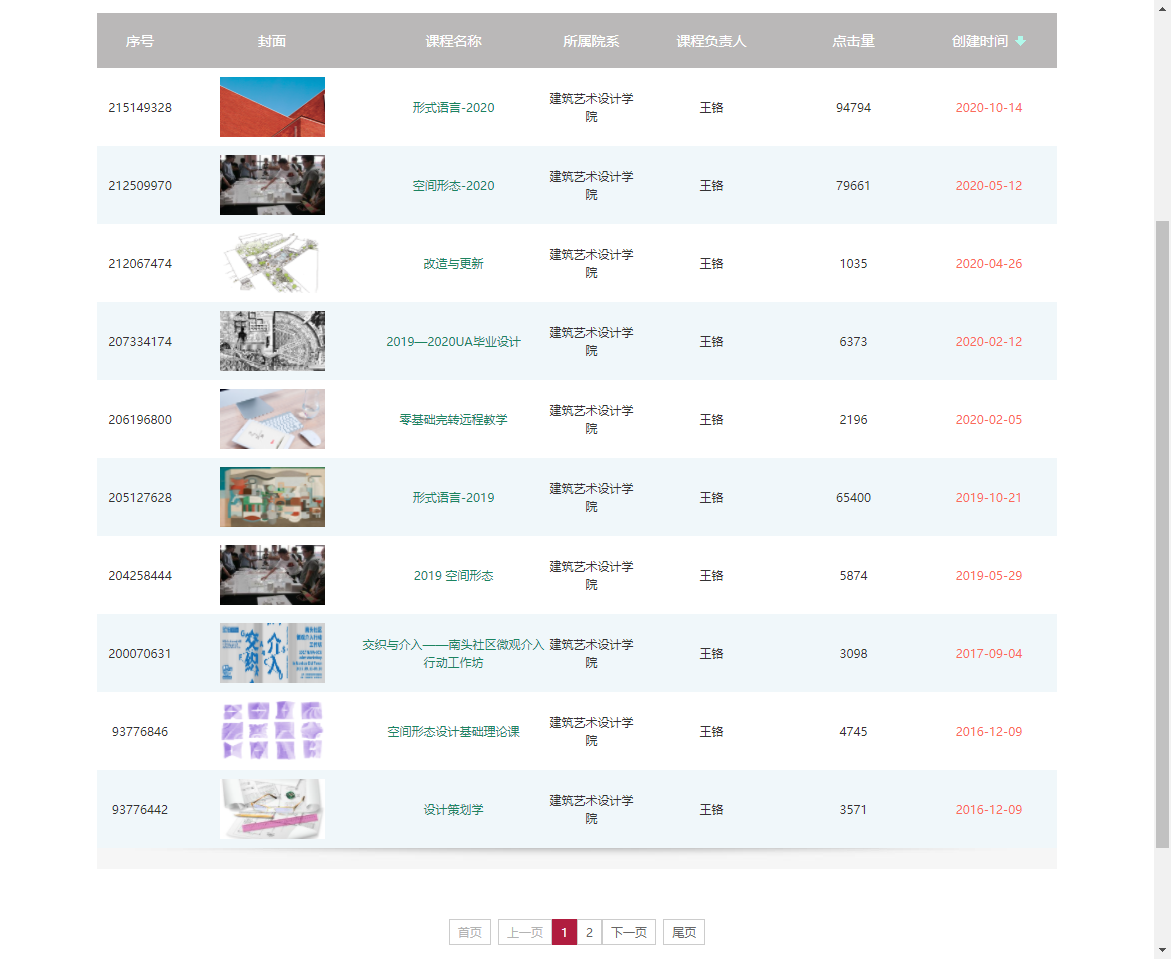Select course ID 206196800

[140, 420]
